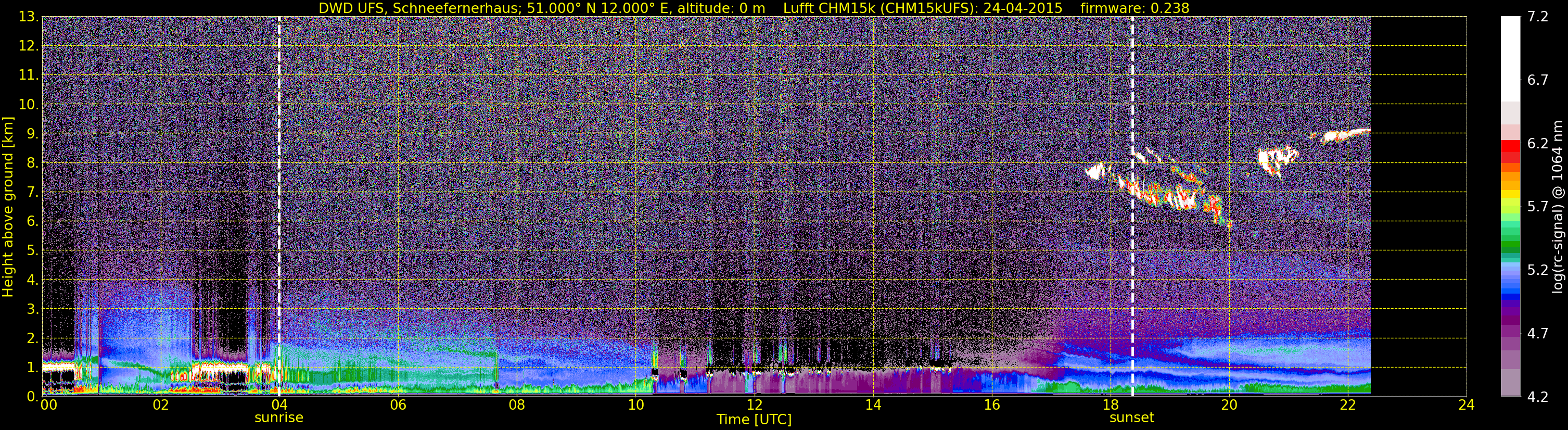Click the time axis tick '04'
The width and height of the screenshot is (1568, 430).
coord(279,406)
